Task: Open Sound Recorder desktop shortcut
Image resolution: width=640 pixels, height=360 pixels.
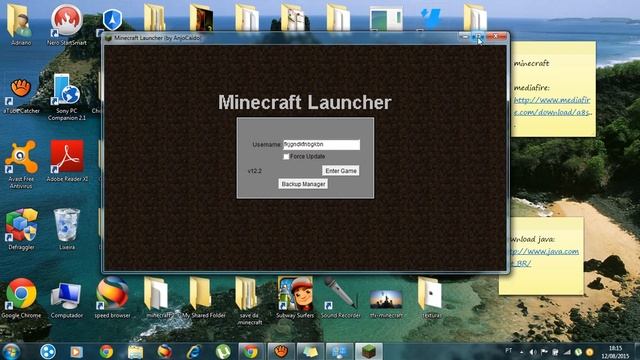Action: pyautogui.click(x=340, y=298)
